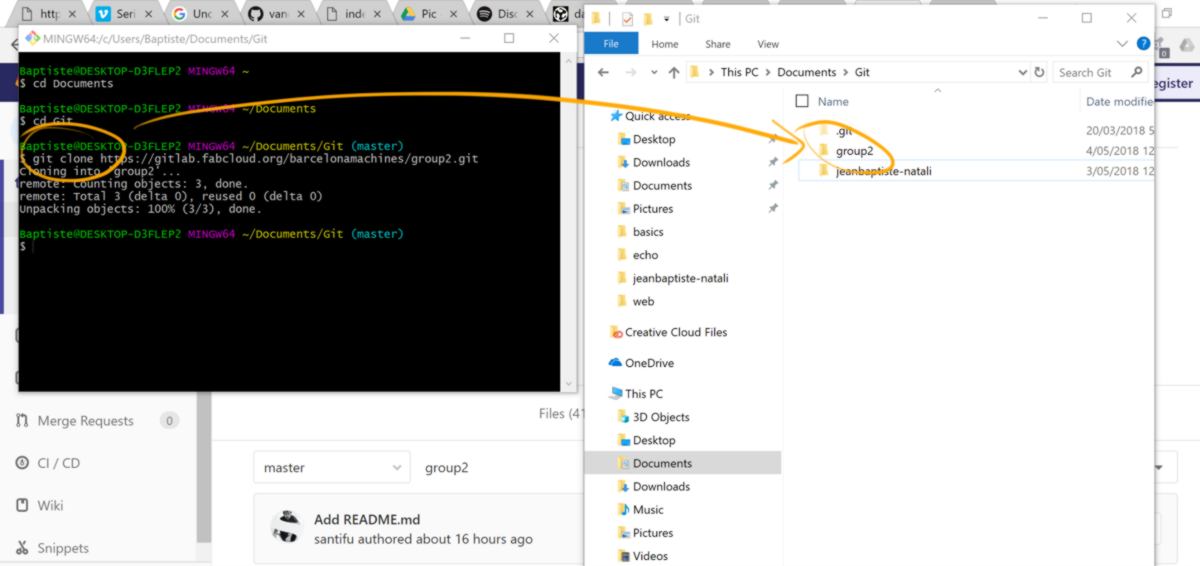Open Customize Quick Access Toolbar dropdown

[x=667, y=19]
